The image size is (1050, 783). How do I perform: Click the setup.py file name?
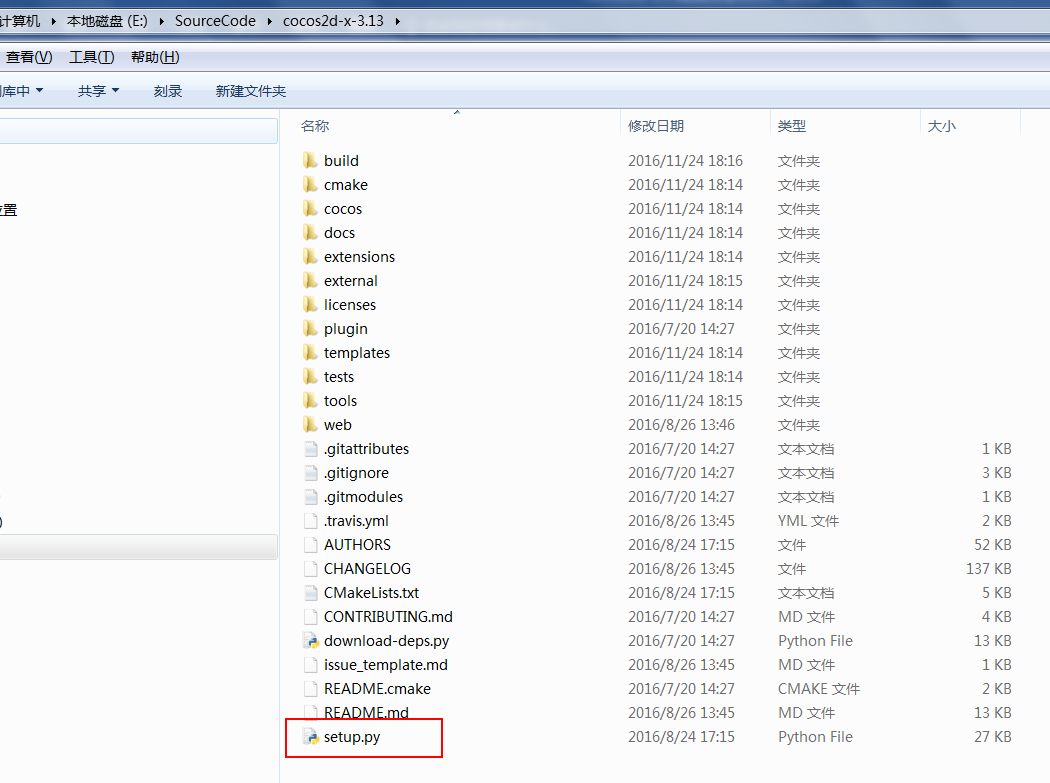(352, 737)
